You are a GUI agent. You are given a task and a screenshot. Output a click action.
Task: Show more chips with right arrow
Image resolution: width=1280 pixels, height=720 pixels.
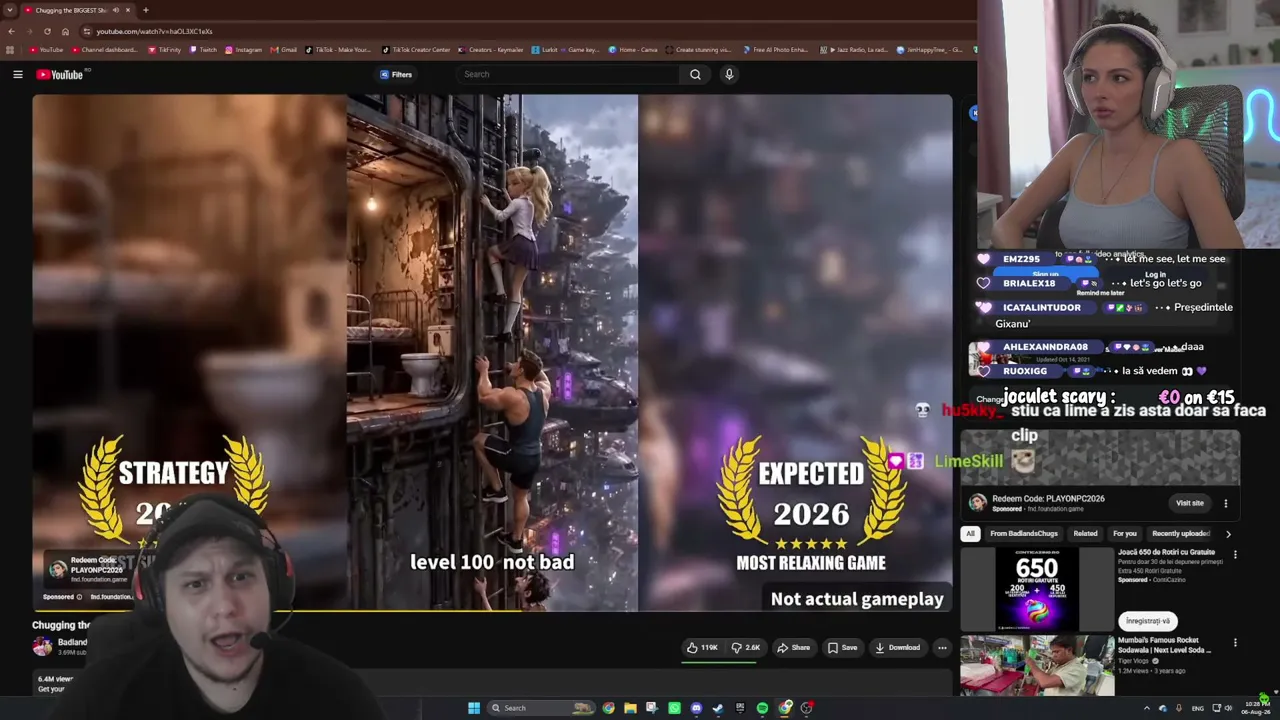pyautogui.click(x=1228, y=534)
